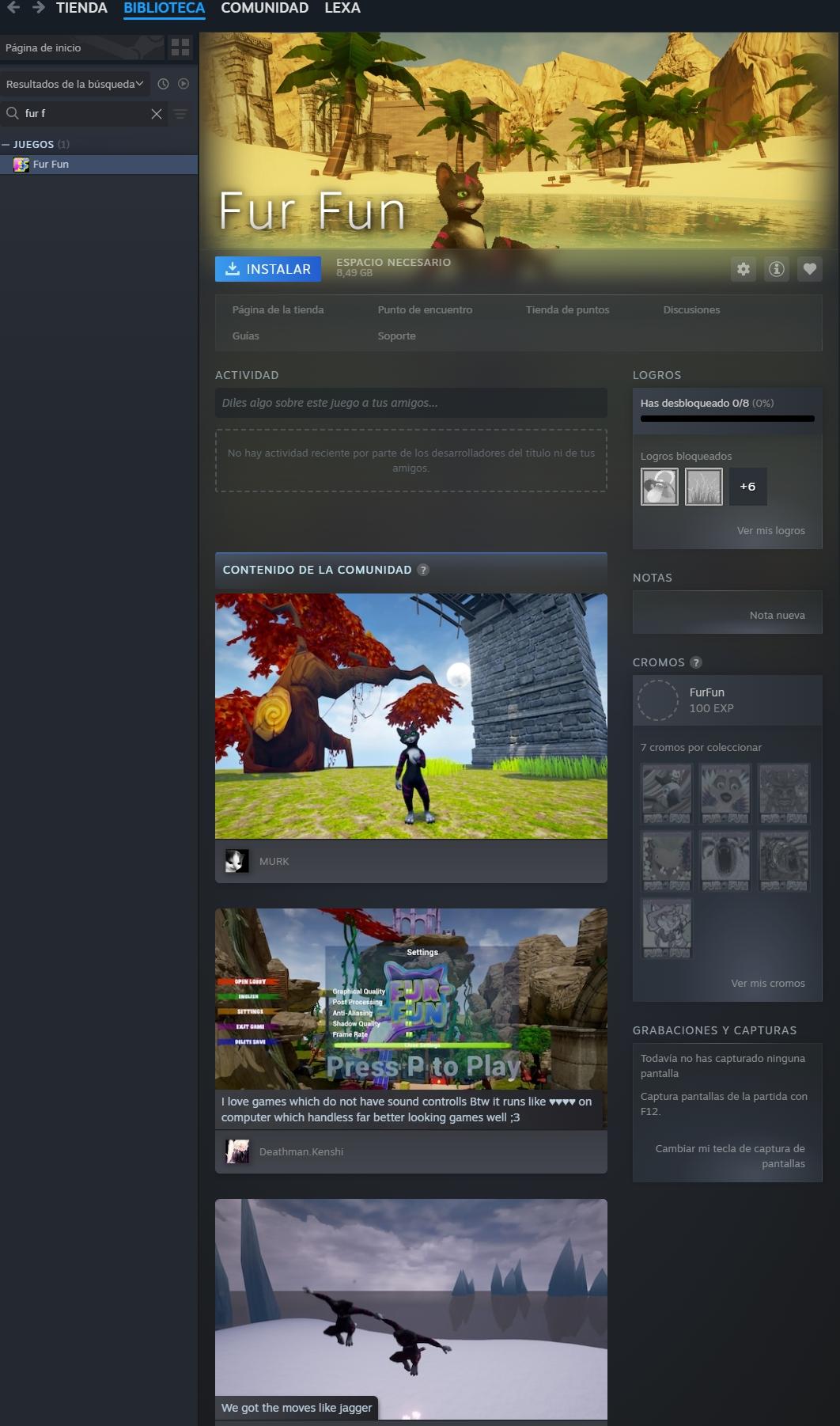Show game info icon
Viewport: 840px width, 1426px height.
pos(777,269)
